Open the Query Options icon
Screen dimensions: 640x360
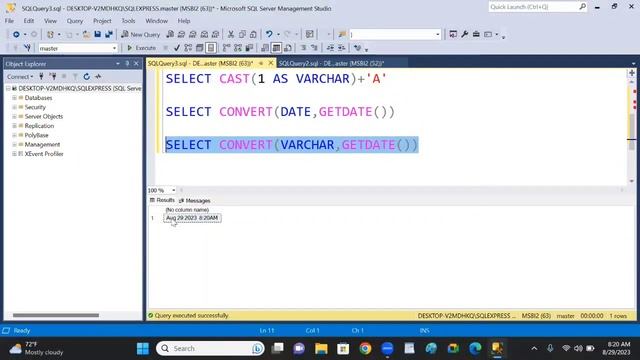[x=199, y=48]
